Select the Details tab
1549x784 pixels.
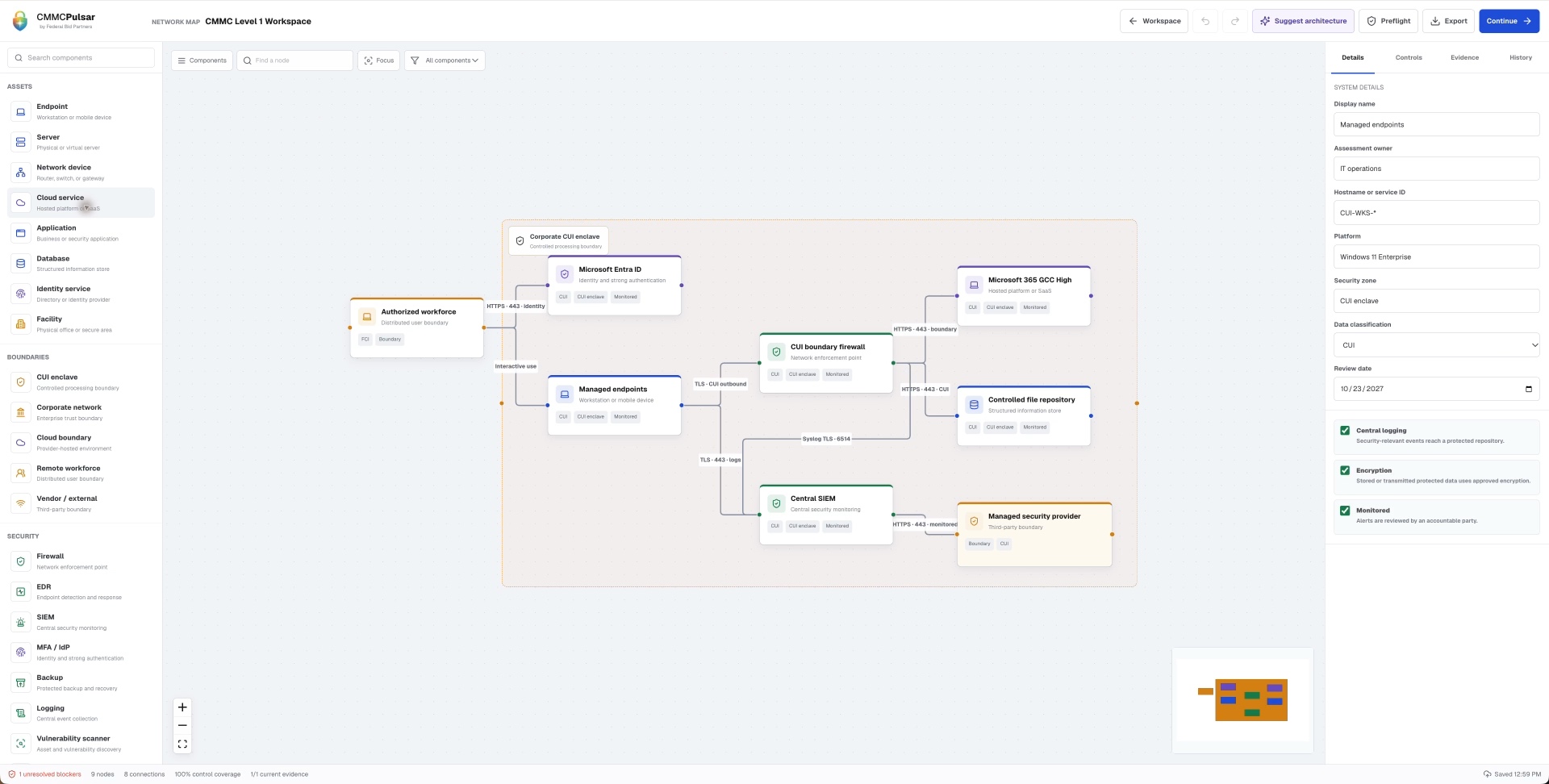[1353, 57]
